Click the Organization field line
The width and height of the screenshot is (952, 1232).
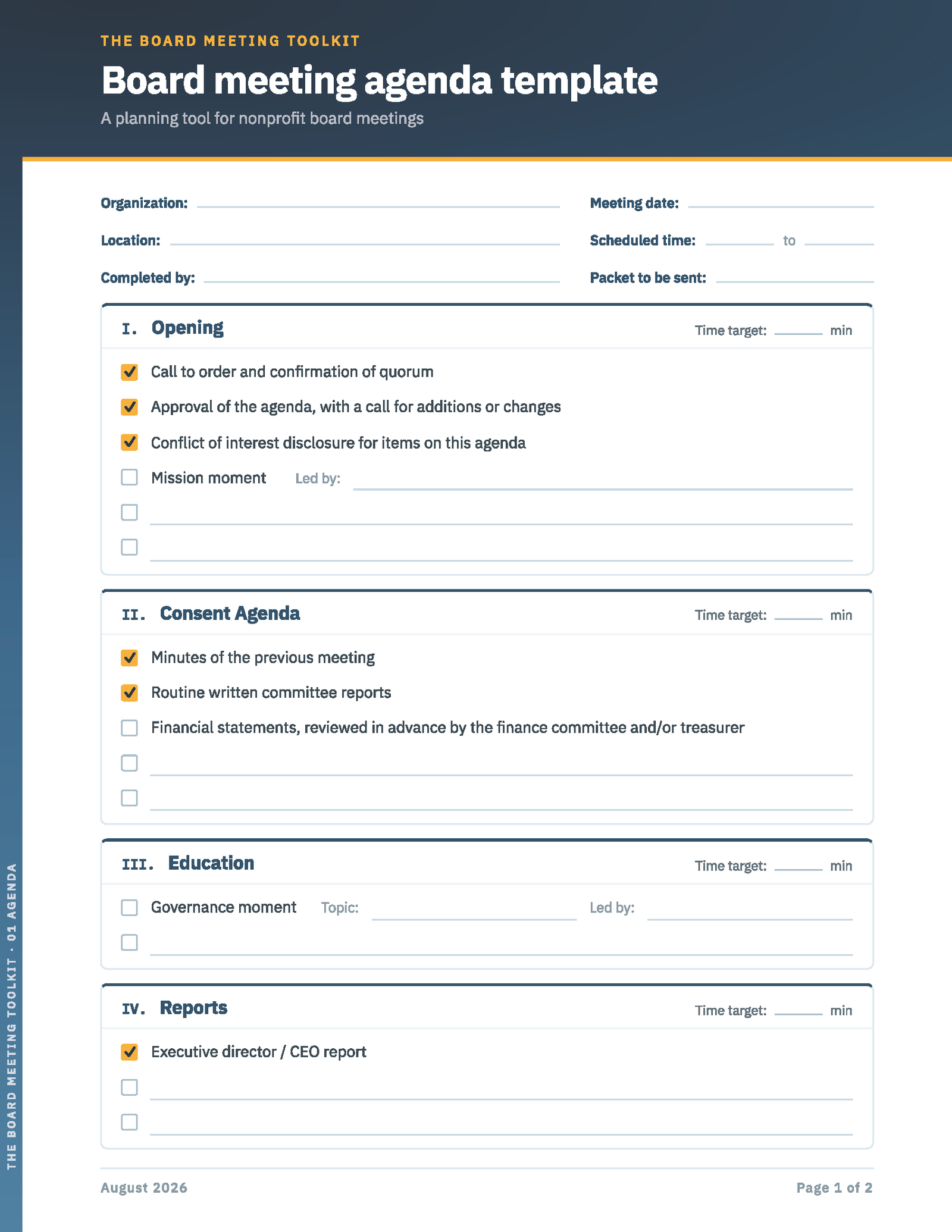[x=378, y=203]
